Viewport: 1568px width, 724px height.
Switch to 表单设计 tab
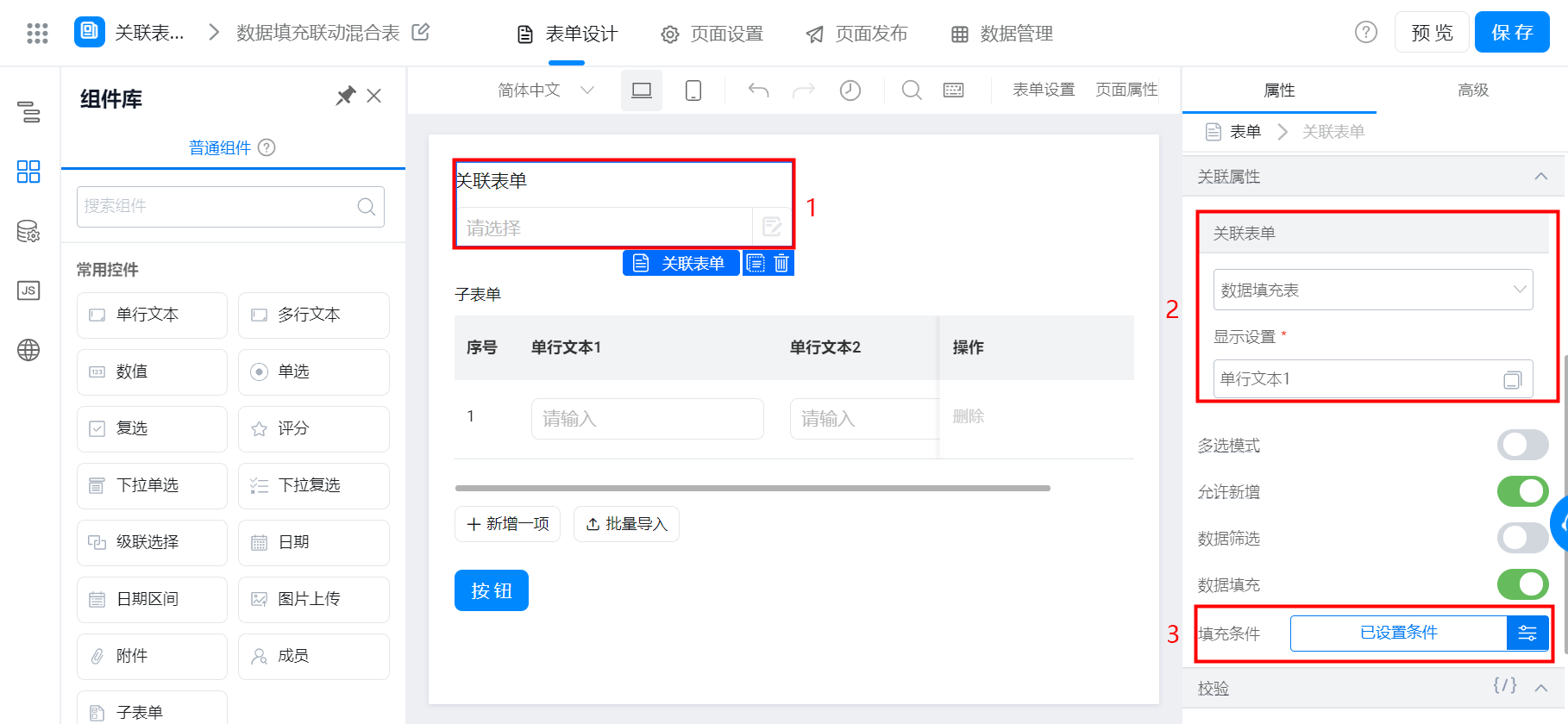coord(568,34)
